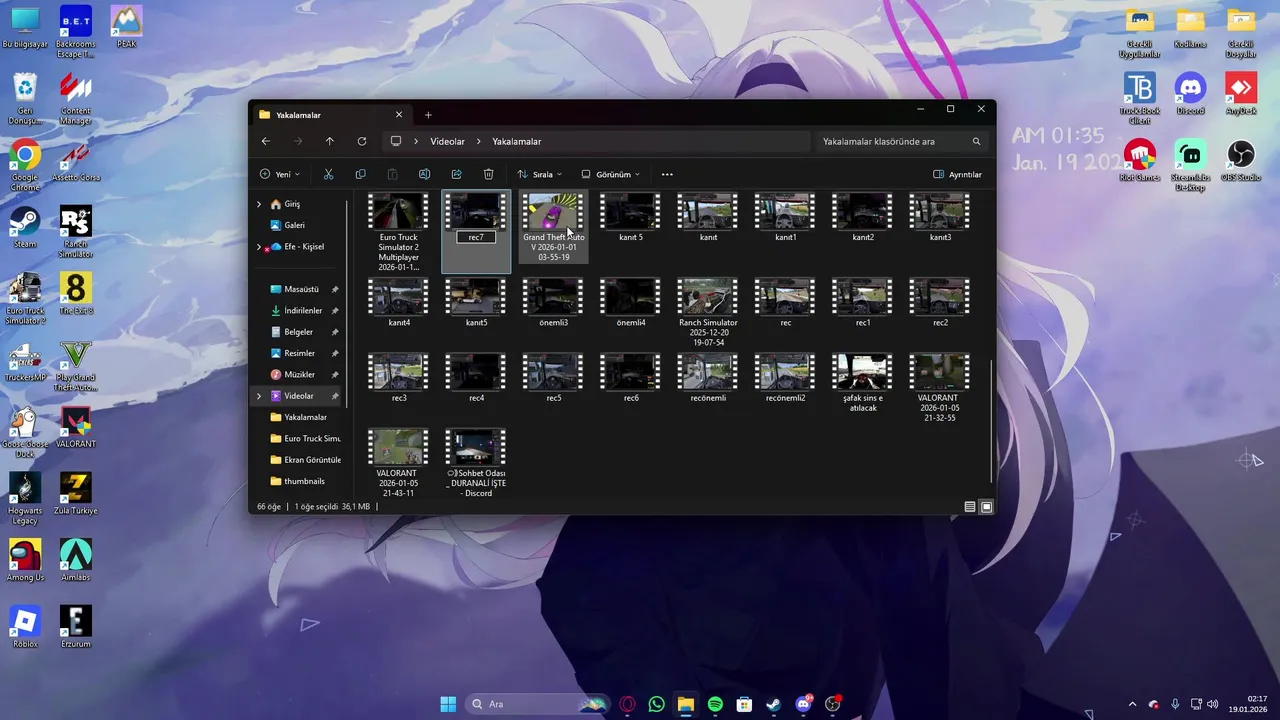Click chevron before Videolar in address bar
1280x720 pixels.
(x=416, y=141)
